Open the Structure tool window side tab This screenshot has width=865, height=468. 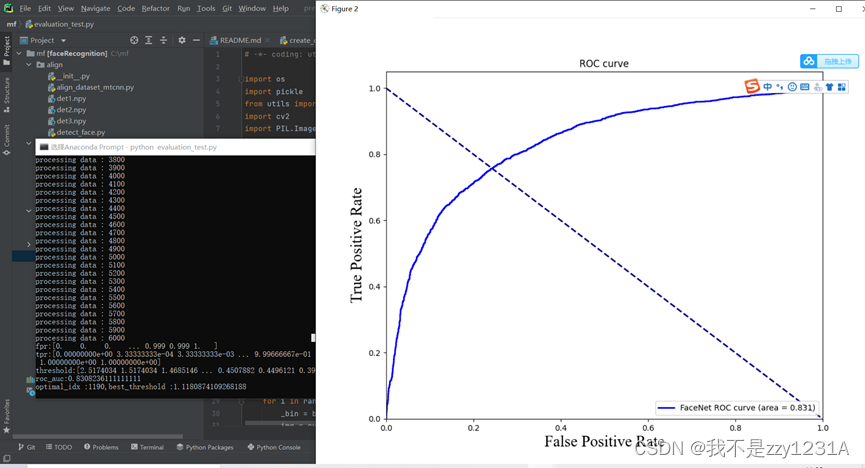point(7,95)
